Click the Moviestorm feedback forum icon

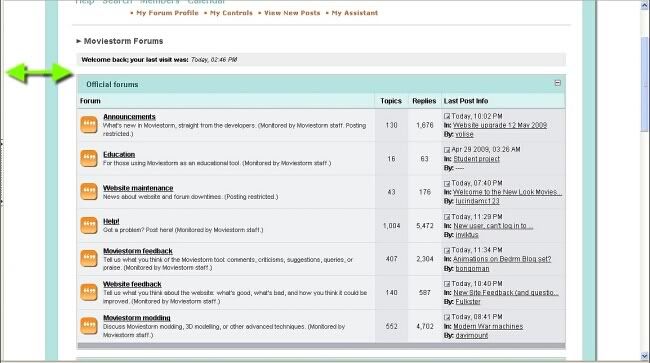click(x=89, y=259)
